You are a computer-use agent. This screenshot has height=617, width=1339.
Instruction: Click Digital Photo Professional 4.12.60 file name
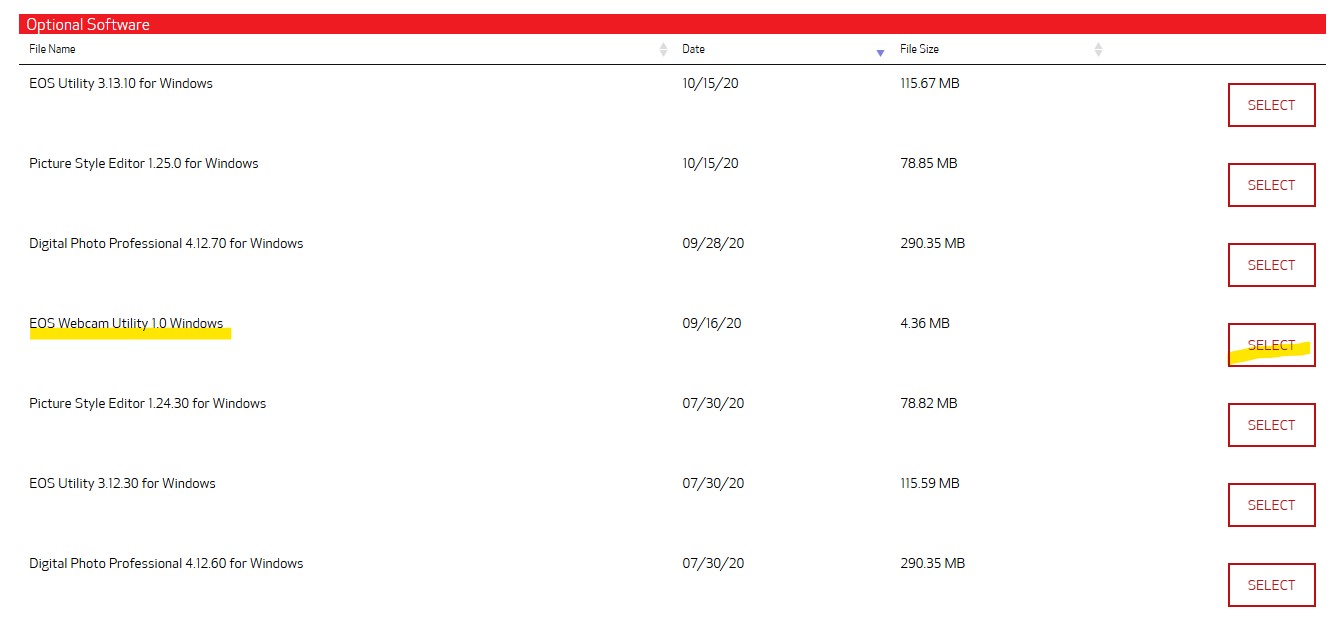(166, 563)
